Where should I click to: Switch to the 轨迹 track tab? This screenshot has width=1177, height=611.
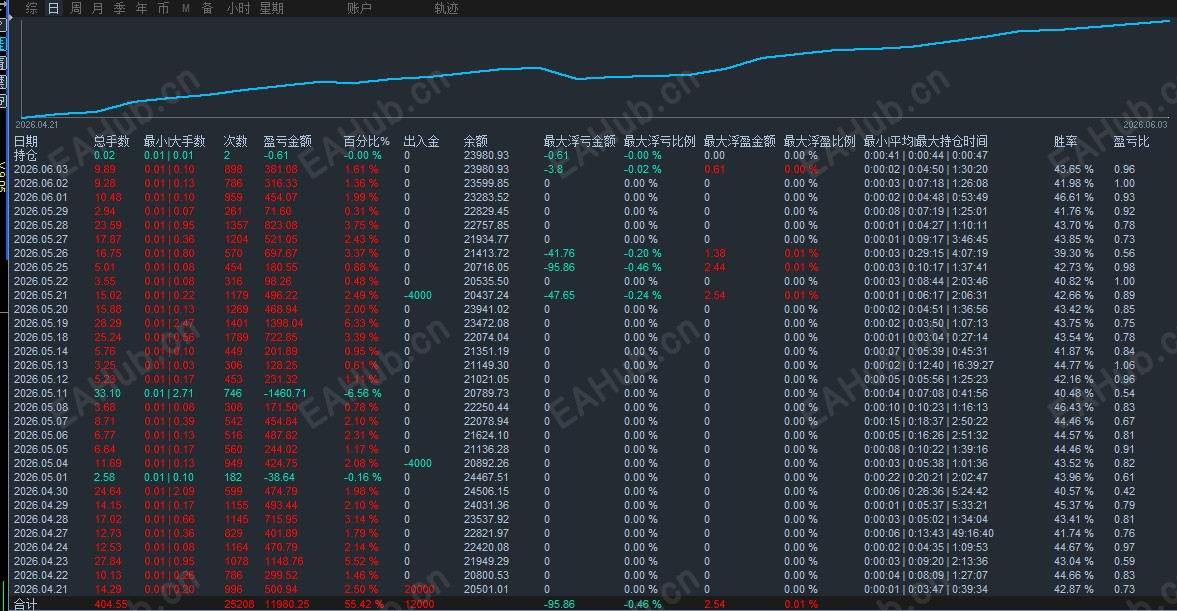click(x=446, y=8)
